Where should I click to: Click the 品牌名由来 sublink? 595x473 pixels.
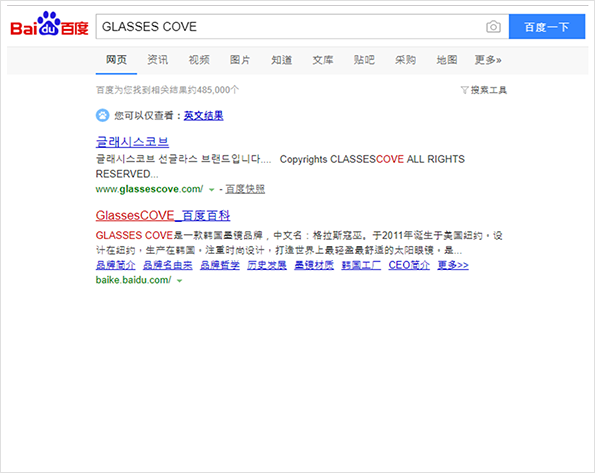tap(168, 265)
